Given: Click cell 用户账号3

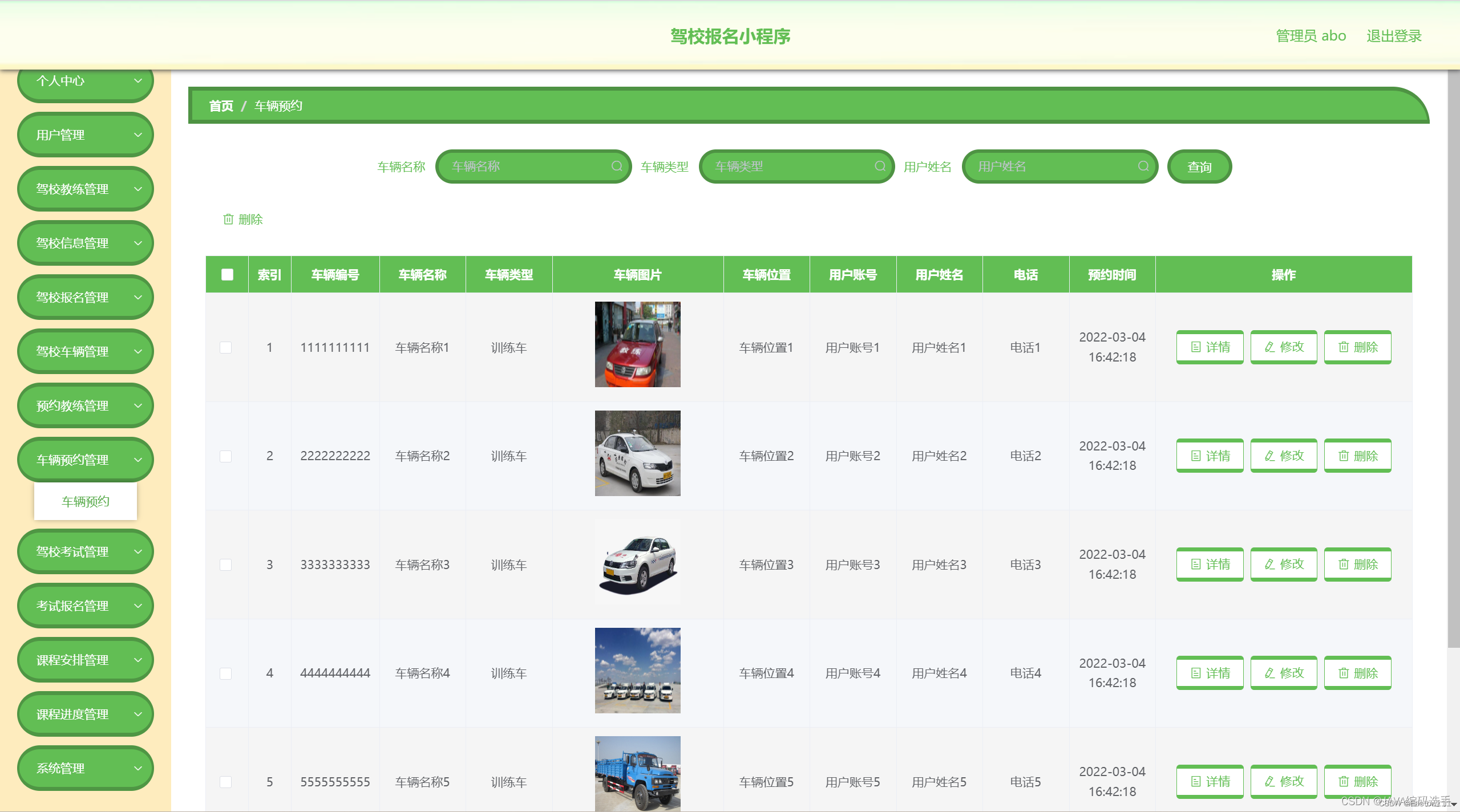Looking at the screenshot, I should pos(852,565).
